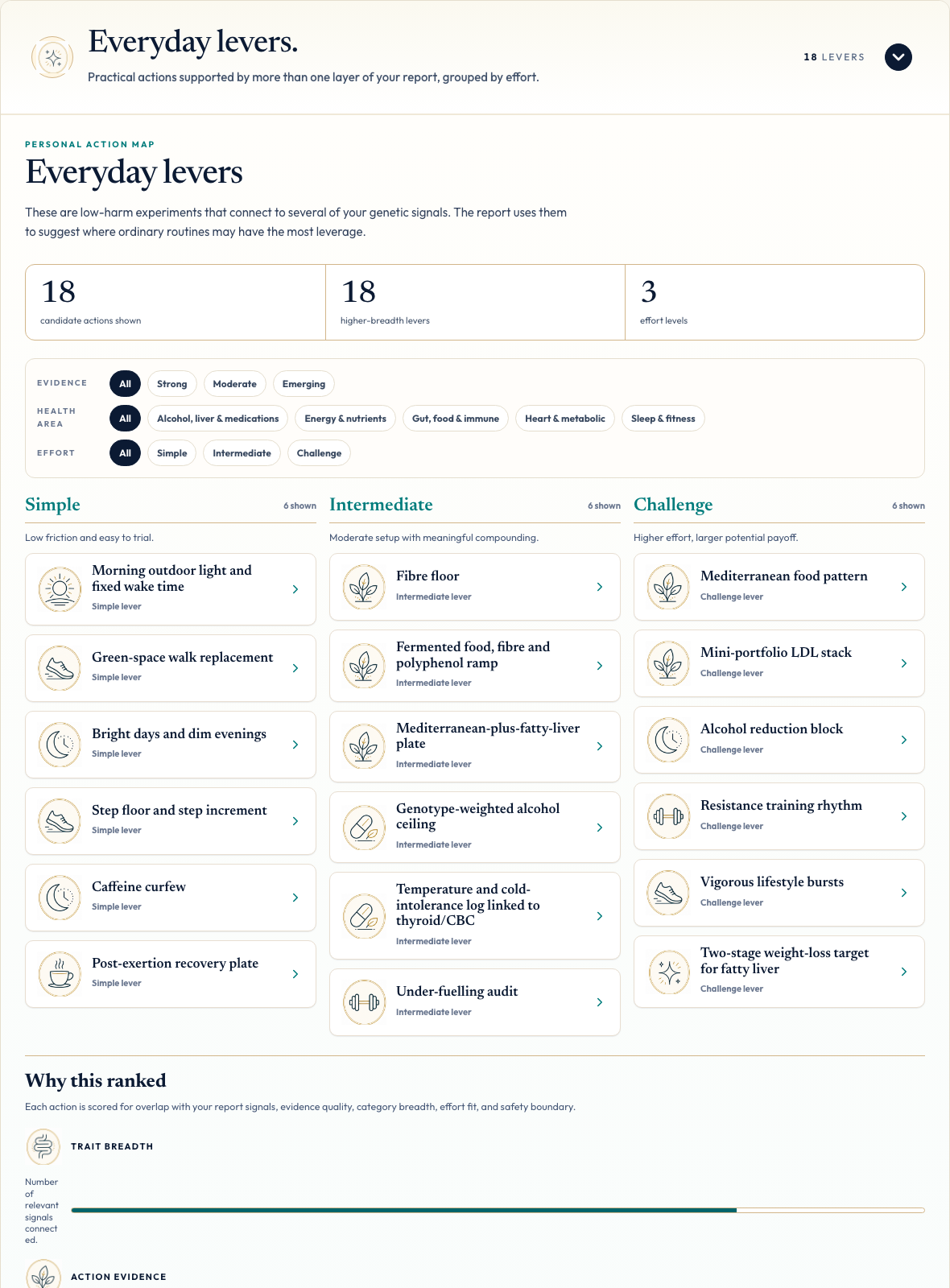Filter effort by Challenge
Viewport: 950px width, 1288px height.
click(x=319, y=453)
